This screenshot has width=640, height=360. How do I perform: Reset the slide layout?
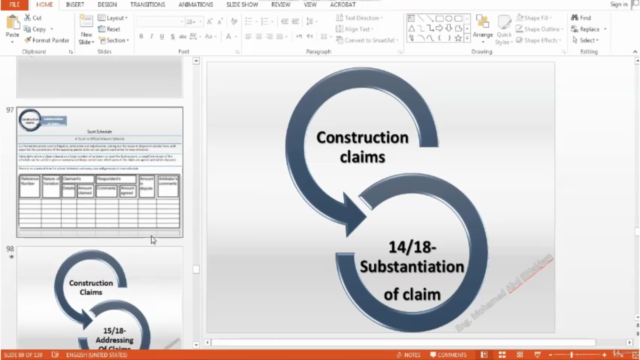tap(109, 29)
